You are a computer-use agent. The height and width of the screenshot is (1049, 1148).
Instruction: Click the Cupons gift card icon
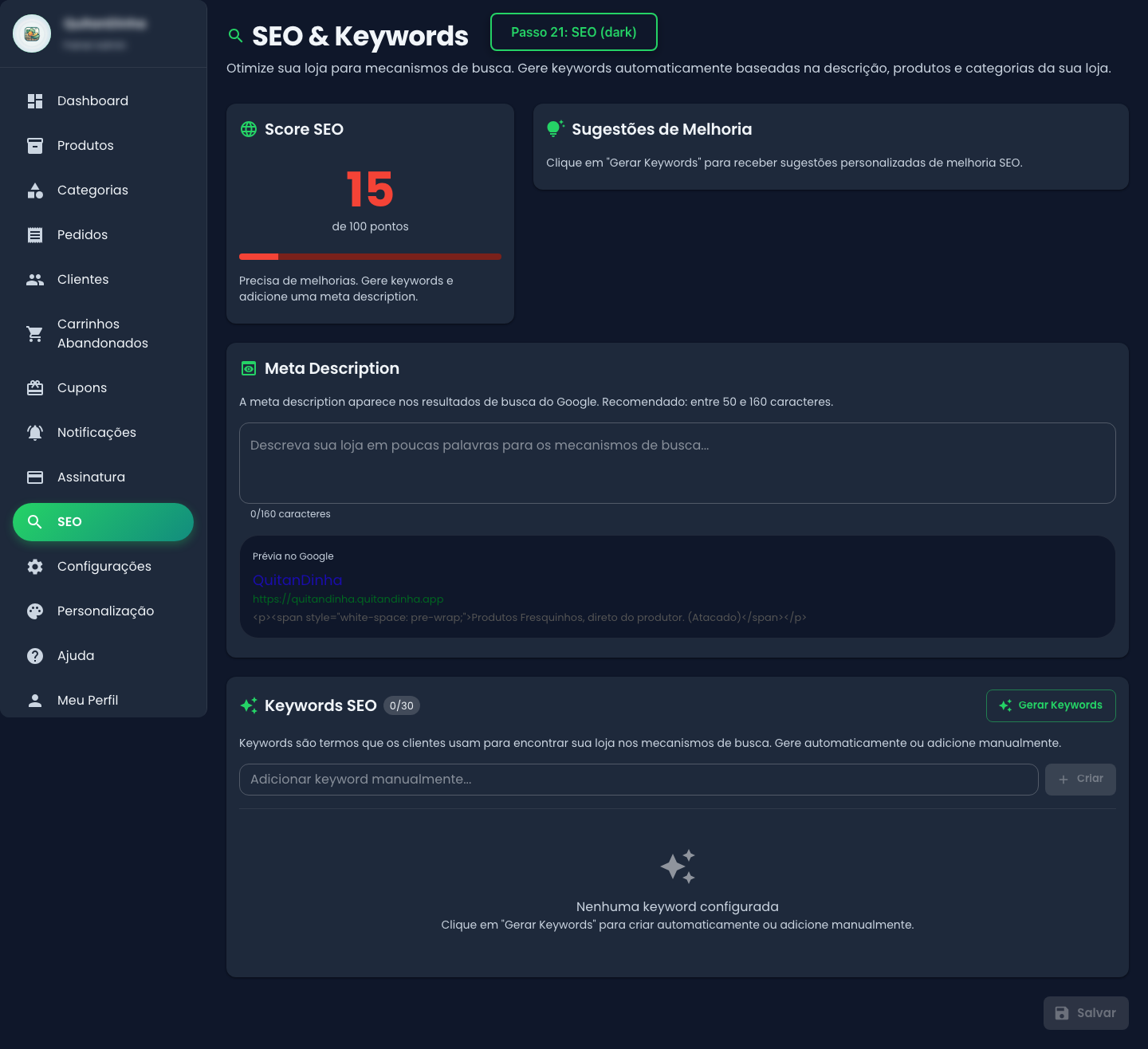point(35,388)
